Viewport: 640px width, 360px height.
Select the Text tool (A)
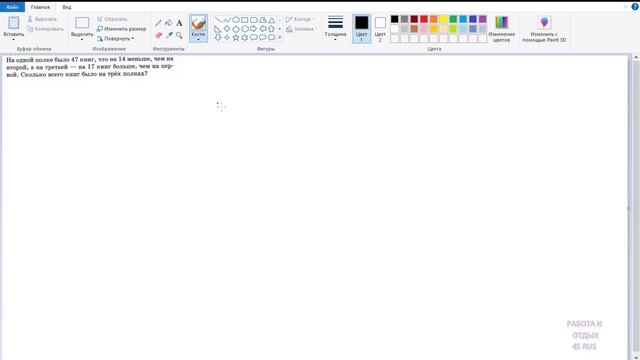[x=179, y=23]
